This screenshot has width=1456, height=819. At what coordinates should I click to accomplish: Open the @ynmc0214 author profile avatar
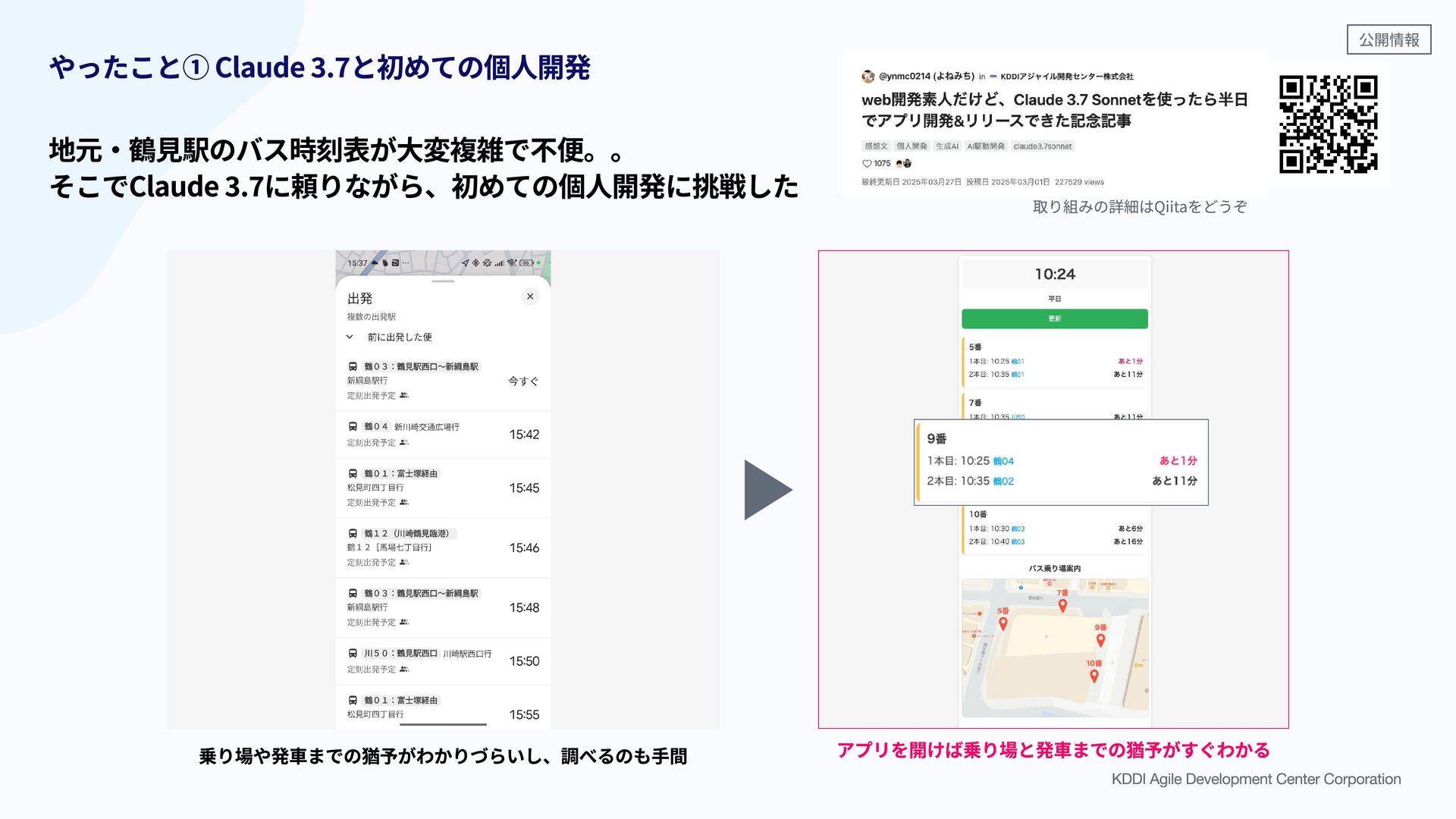pyautogui.click(x=868, y=77)
